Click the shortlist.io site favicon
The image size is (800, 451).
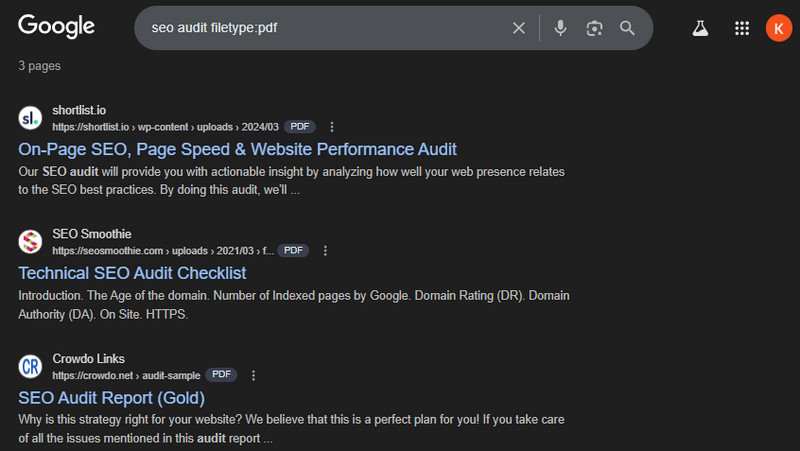point(30,118)
